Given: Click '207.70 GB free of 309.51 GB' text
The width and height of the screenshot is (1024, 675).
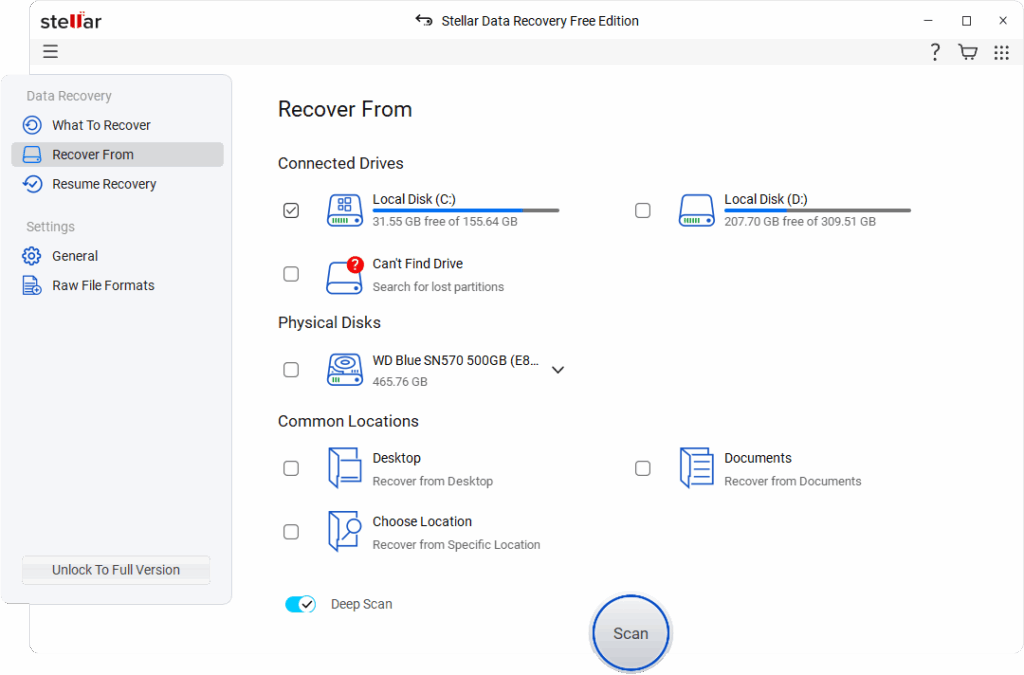Looking at the screenshot, I should [x=800, y=221].
